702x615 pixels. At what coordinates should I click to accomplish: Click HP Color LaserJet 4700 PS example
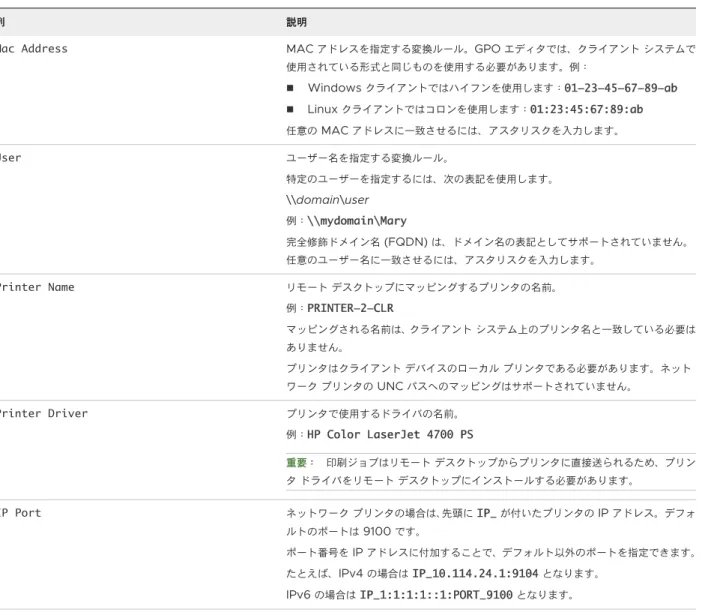click(390, 434)
